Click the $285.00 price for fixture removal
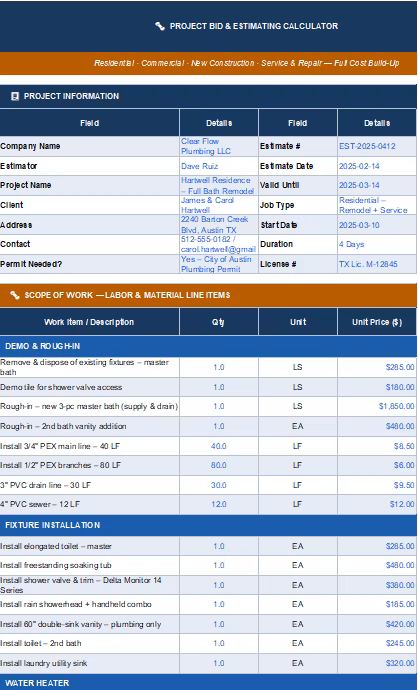Screen dimensions: 418x690 pos(400,367)
